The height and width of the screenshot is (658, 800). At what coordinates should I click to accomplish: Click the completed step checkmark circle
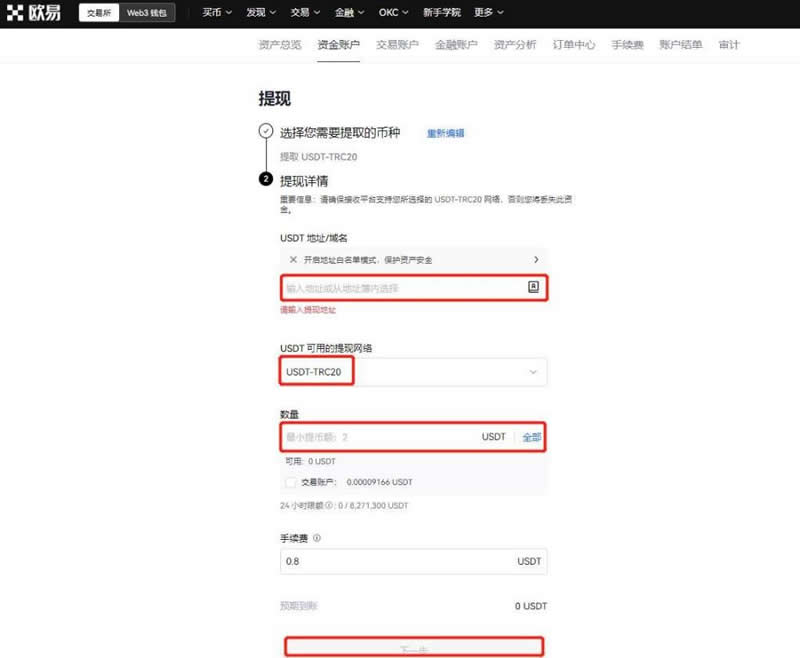pos(265,131)
